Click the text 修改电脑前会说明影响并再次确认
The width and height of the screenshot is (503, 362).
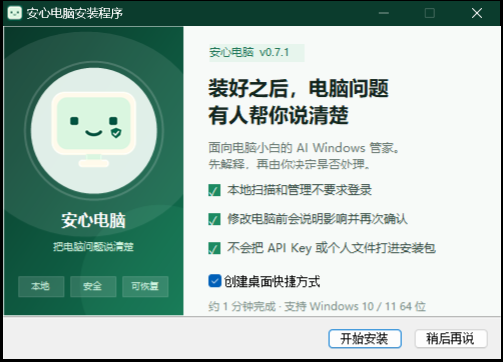[x=317, y=219]
